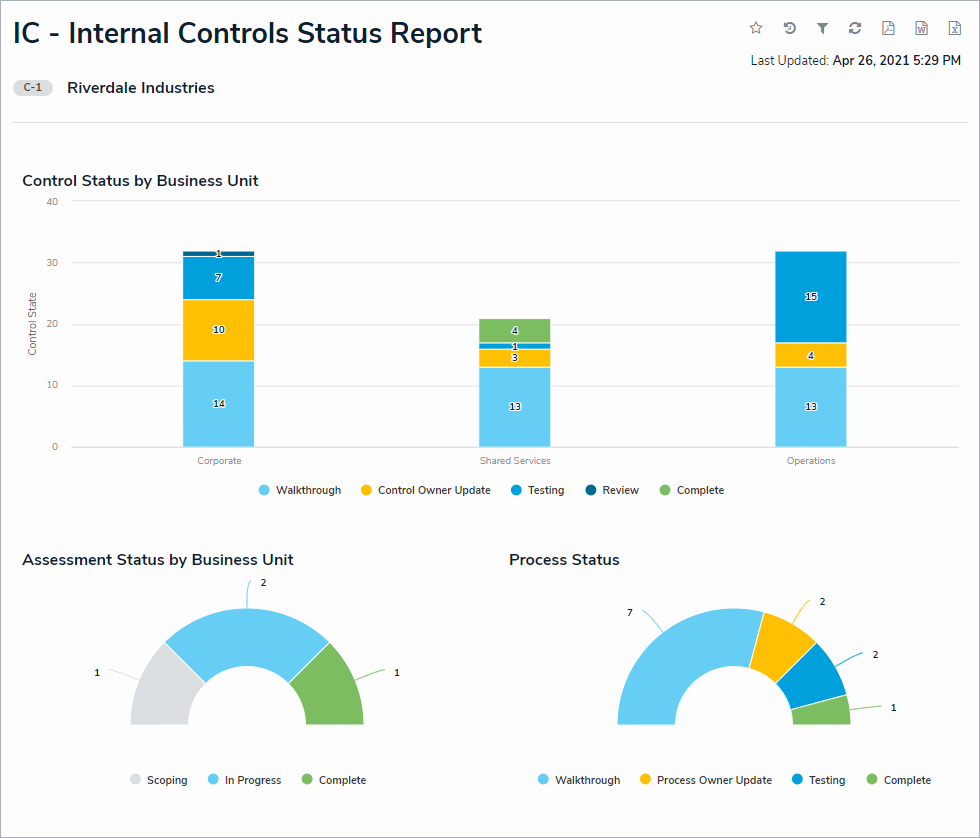Image resolution: width=980 pixels, height=838 pixels.
Task: Toggle Review legend item in bar chart
Action: click(612, 491)
